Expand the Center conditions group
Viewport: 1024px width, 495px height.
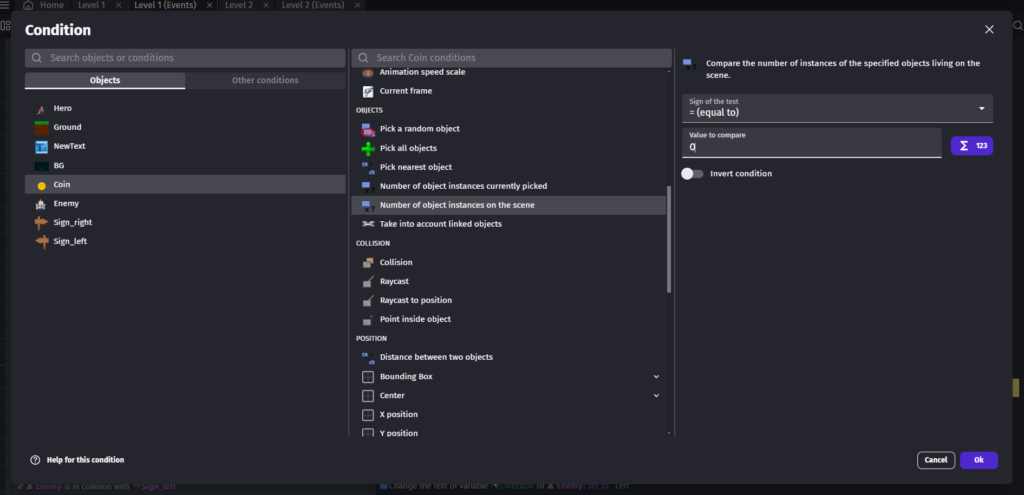point(656,396)
